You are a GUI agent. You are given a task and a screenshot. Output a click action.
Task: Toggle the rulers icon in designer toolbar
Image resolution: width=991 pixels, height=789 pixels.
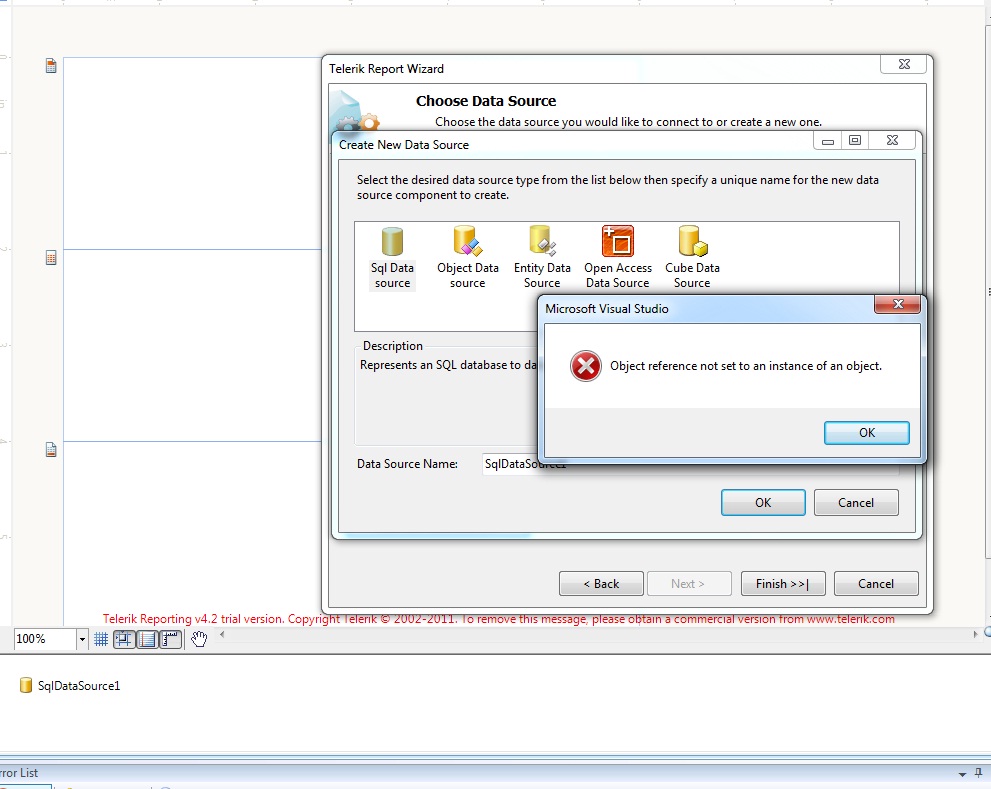(171, 639)
